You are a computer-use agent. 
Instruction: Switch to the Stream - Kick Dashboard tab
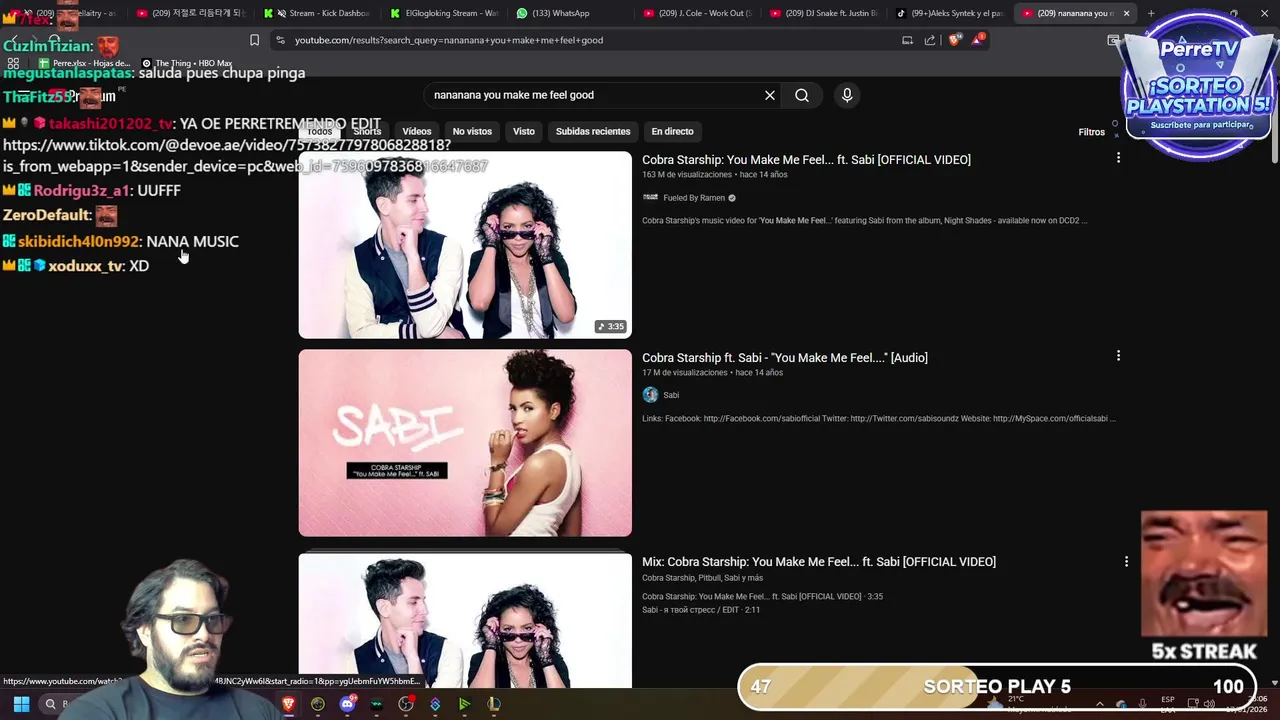(x=317, y=13)
